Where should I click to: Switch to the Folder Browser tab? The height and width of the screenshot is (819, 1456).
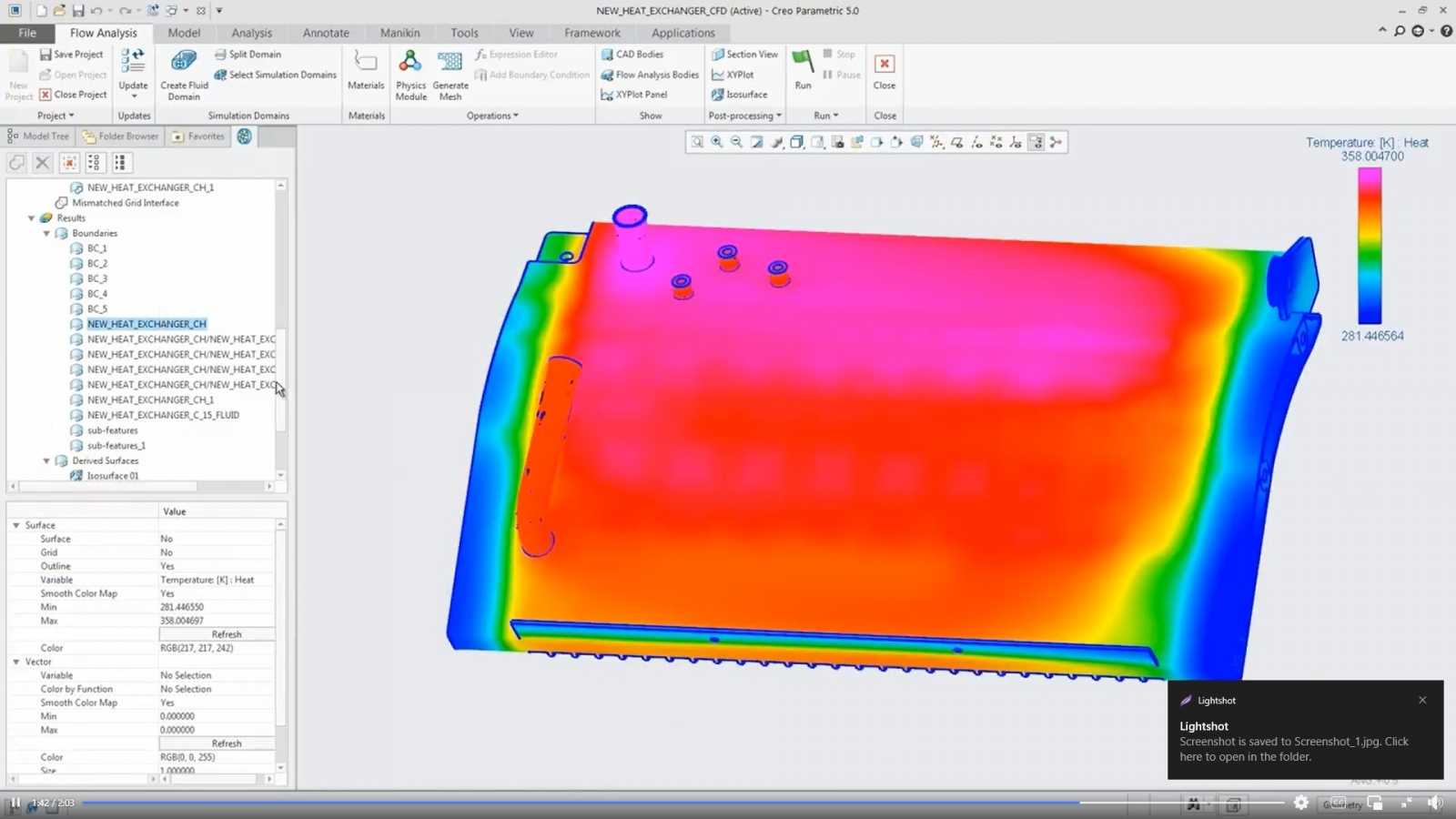[120, 136]
